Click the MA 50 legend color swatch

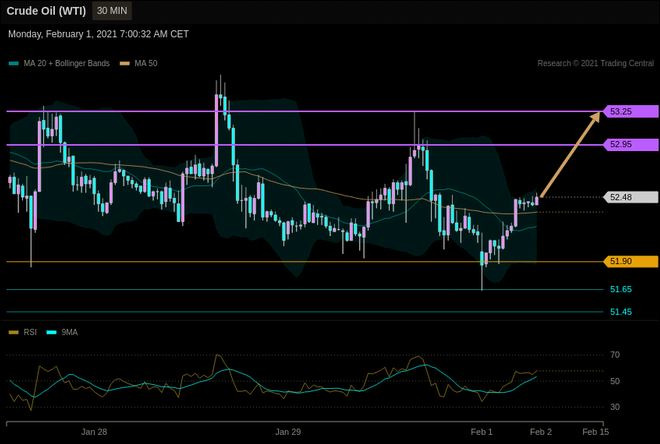(125, 64)
